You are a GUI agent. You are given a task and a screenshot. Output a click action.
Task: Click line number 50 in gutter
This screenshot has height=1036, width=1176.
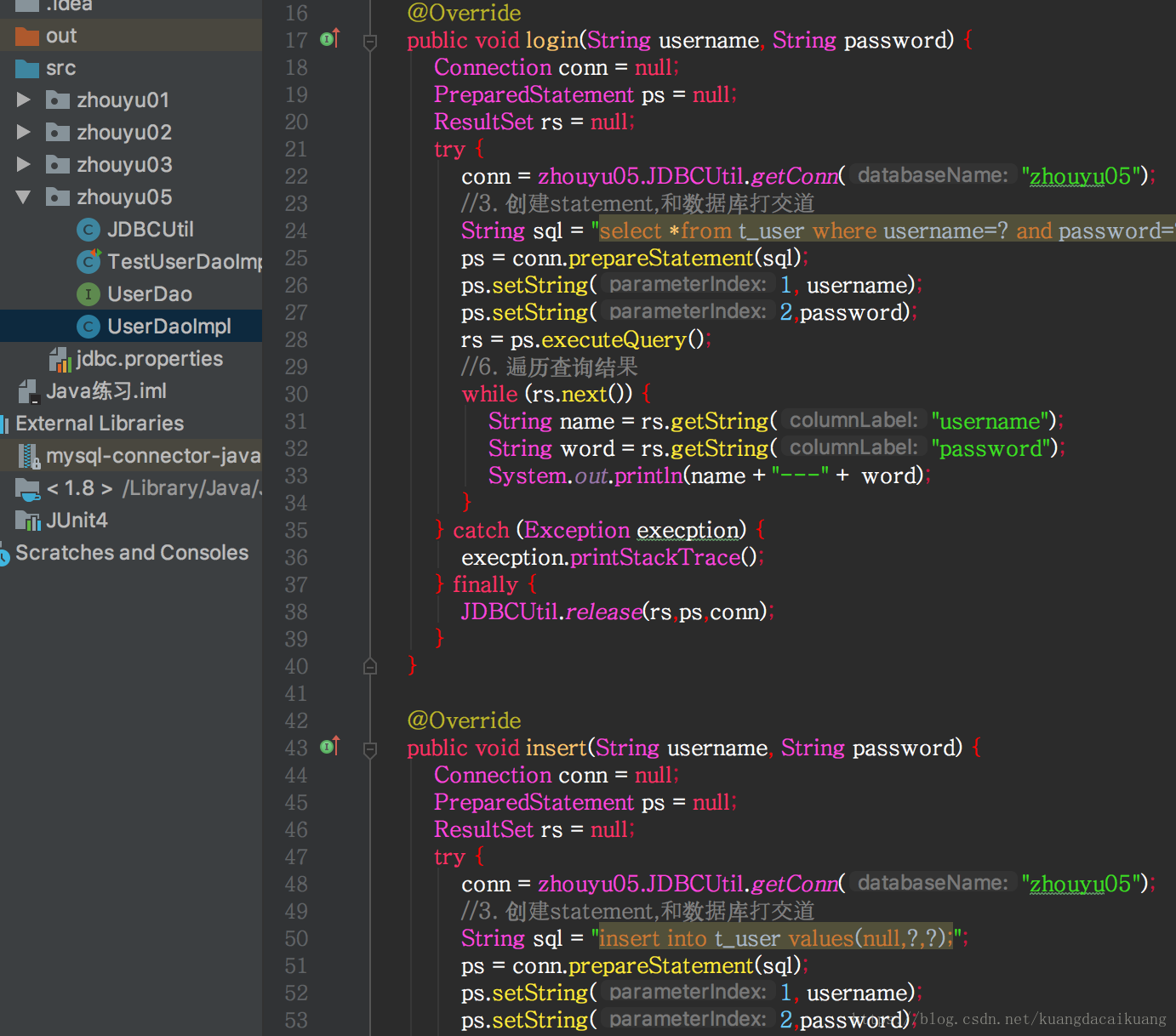click(x=296, y=938)
